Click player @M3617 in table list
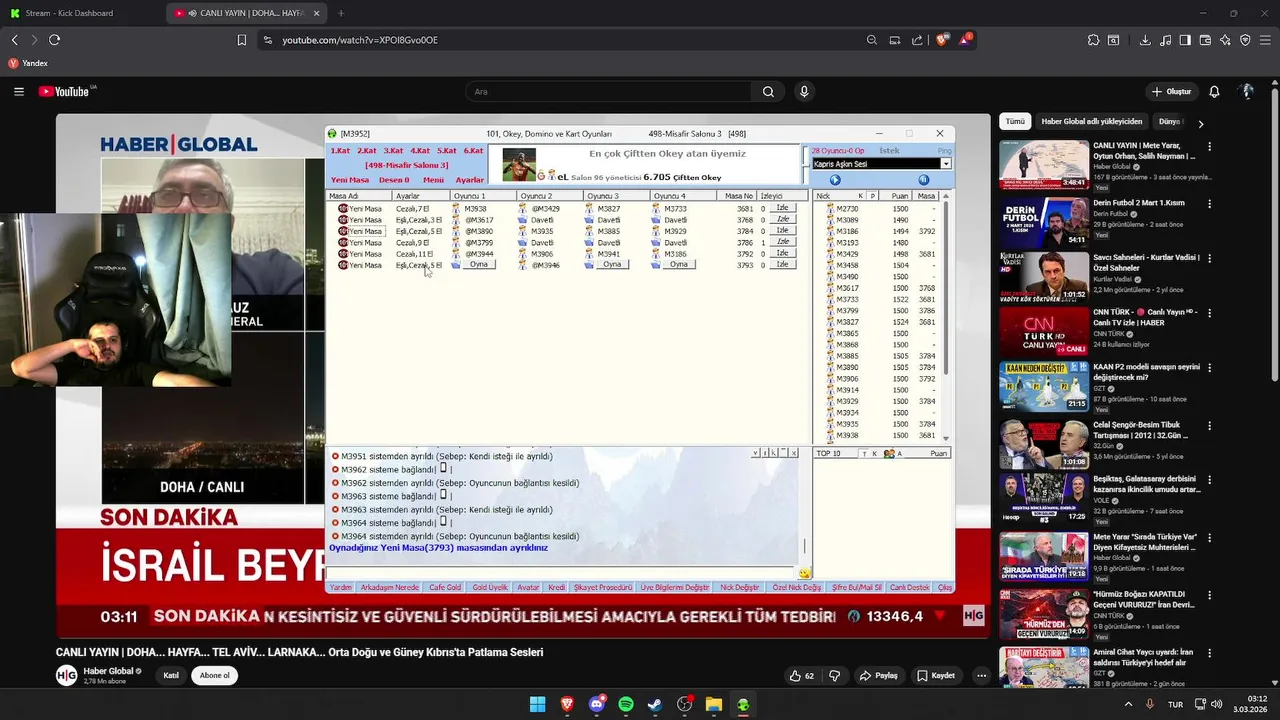1280x720 pixels. point(479,220)
